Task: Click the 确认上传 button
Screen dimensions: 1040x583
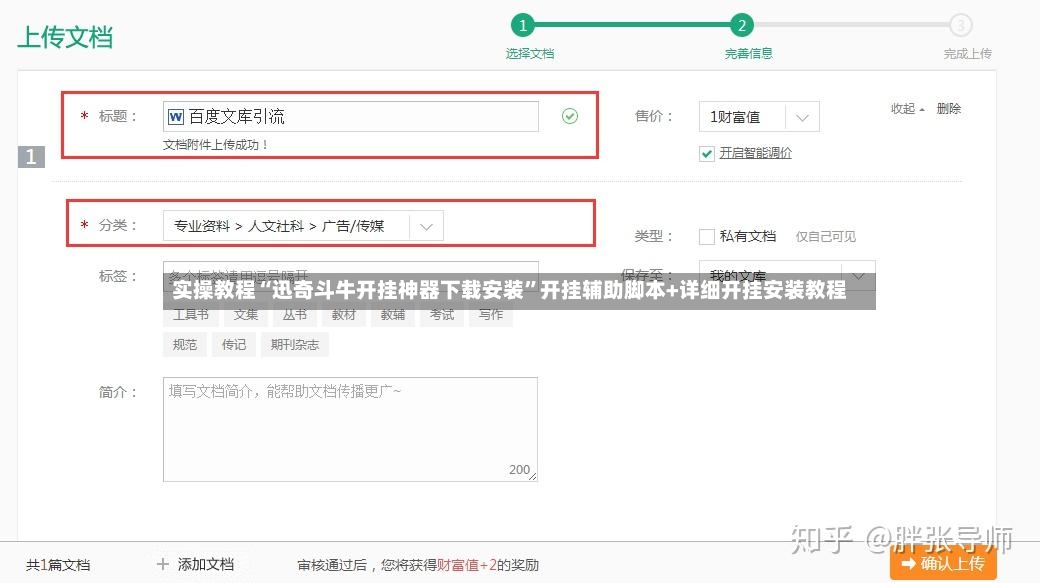Action: [943, 563]
